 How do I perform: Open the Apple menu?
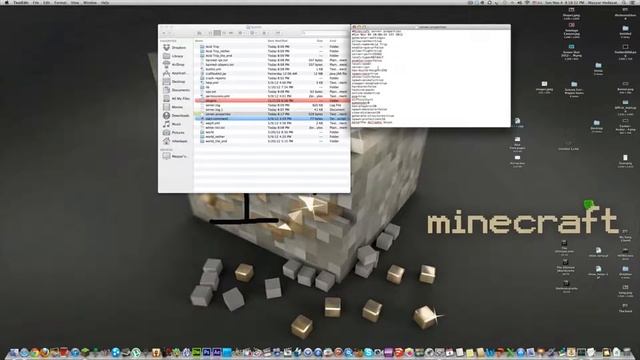pyautogui.click(x=7, y=2)
